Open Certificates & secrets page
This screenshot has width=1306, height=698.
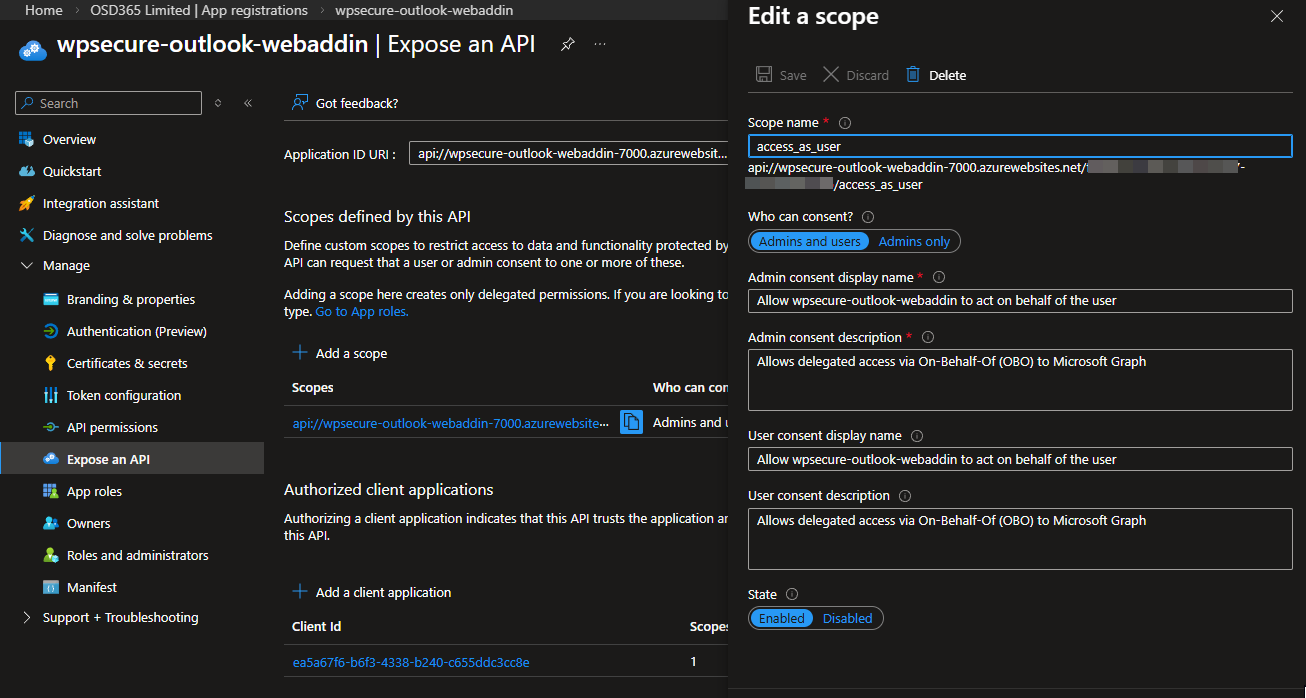127,363
